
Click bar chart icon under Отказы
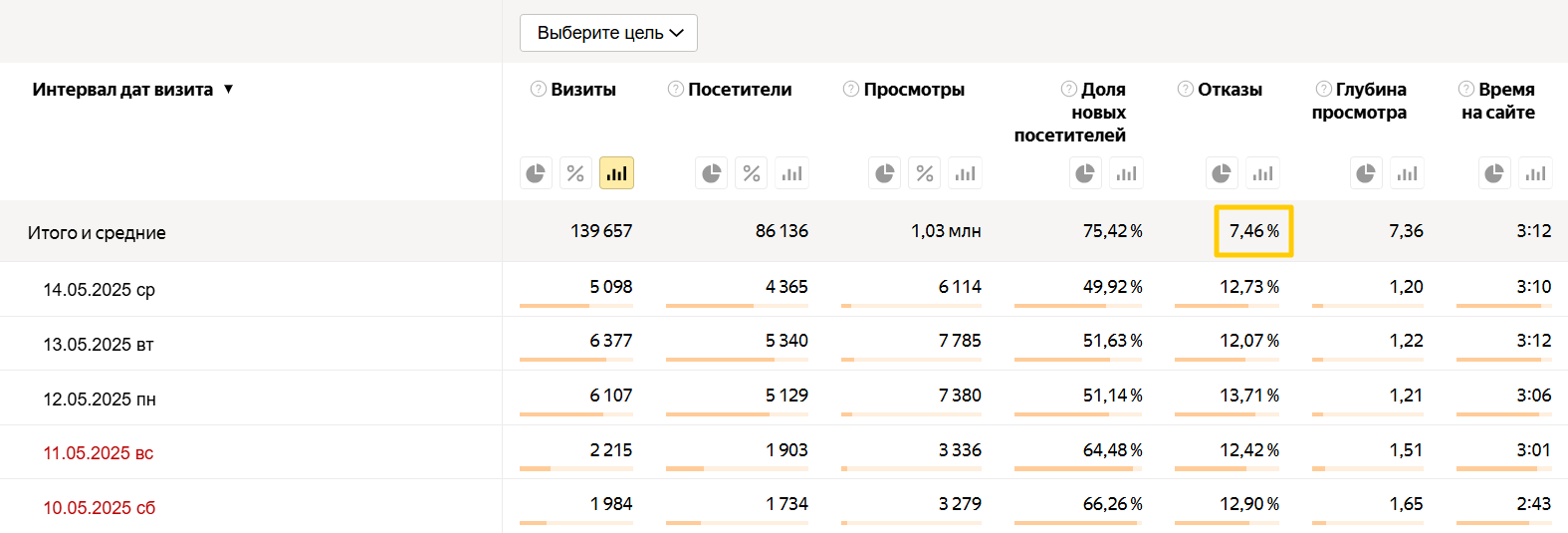[1262, 173]
